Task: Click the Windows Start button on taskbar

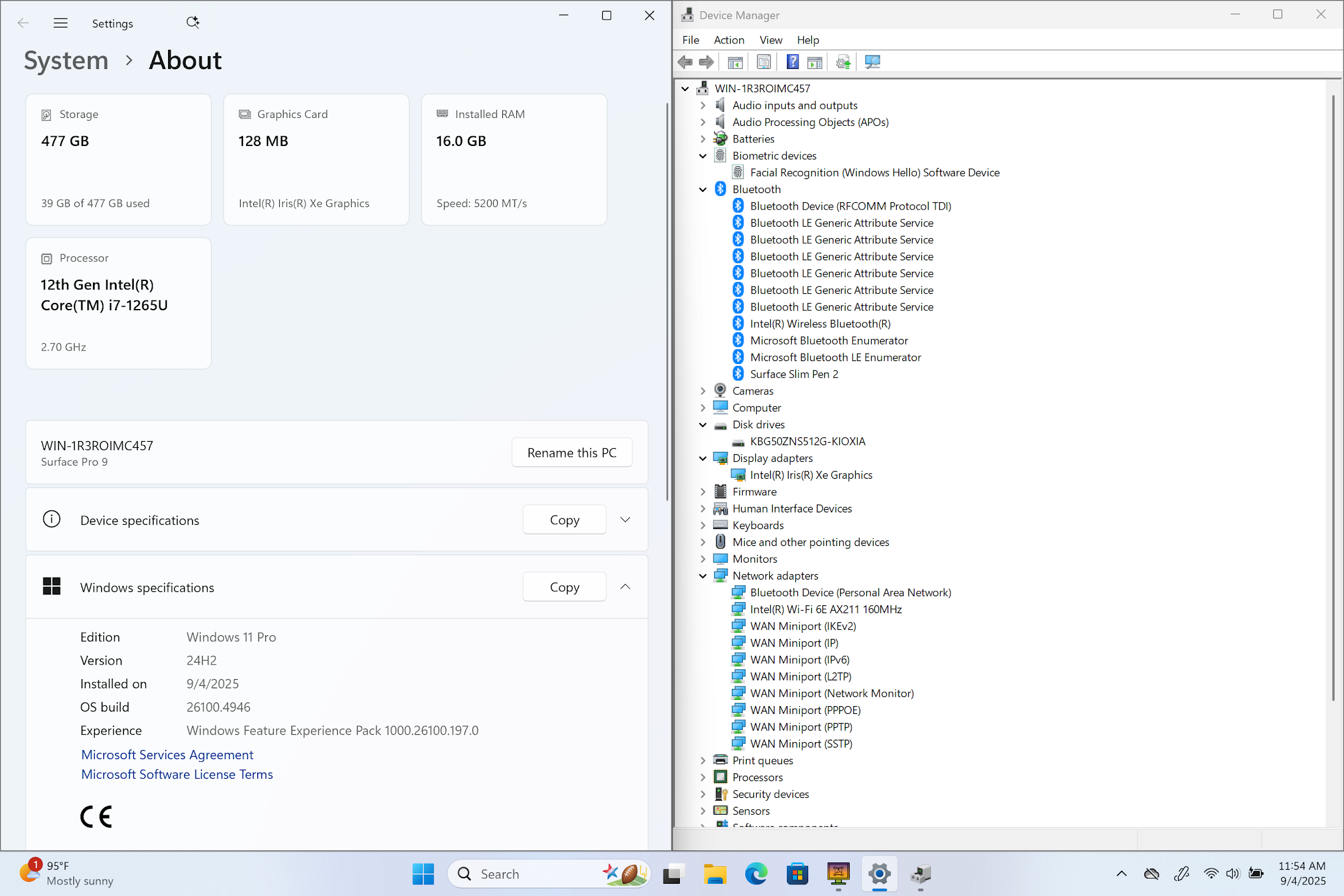Action: (x=423, y=874)
